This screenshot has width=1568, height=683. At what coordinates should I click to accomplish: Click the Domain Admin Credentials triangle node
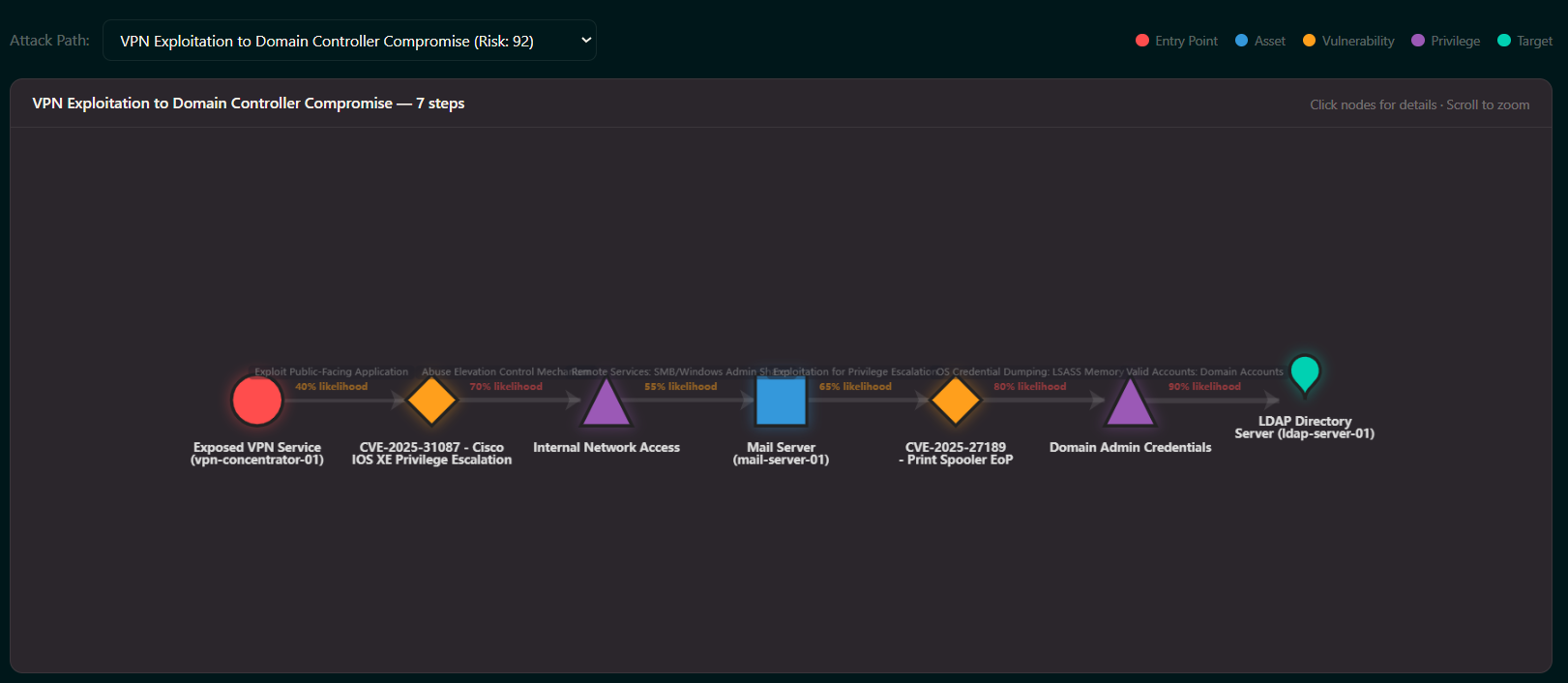pyautogui.click(x=1130, y=402)
